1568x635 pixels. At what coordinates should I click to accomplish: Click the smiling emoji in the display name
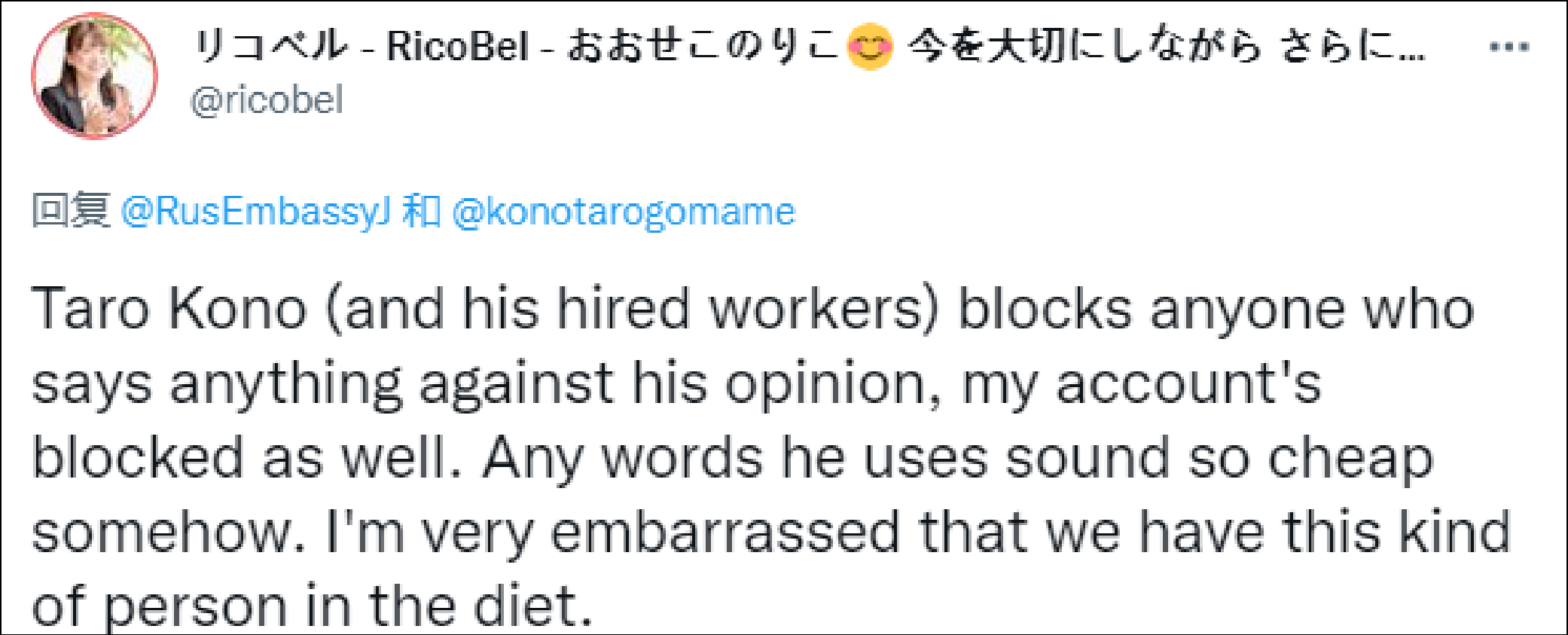pos(870,47)
